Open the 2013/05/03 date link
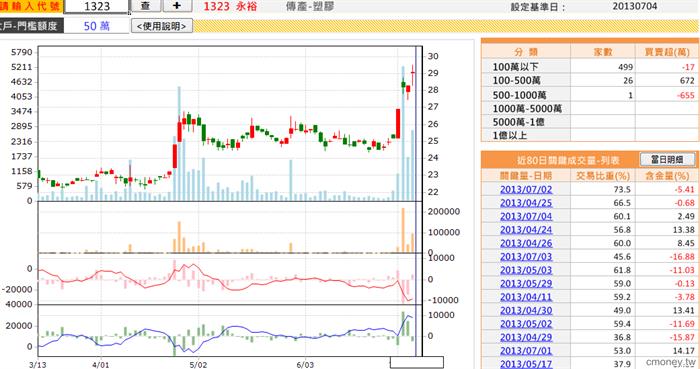 pos(526,270)
